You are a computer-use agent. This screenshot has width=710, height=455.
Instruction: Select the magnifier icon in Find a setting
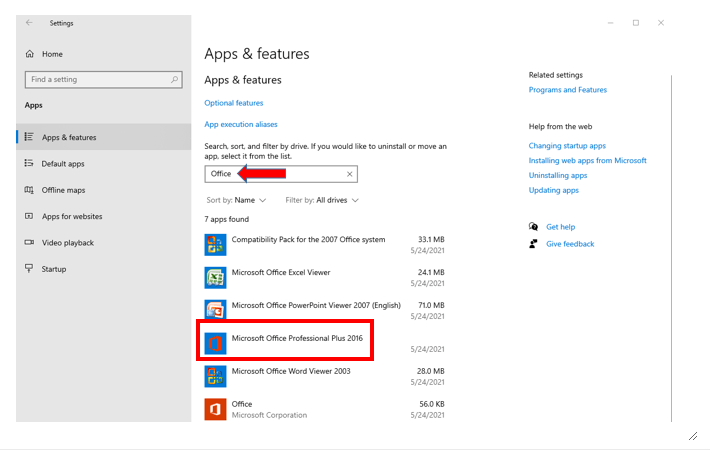pyautogui.click(x=174, y=80)
